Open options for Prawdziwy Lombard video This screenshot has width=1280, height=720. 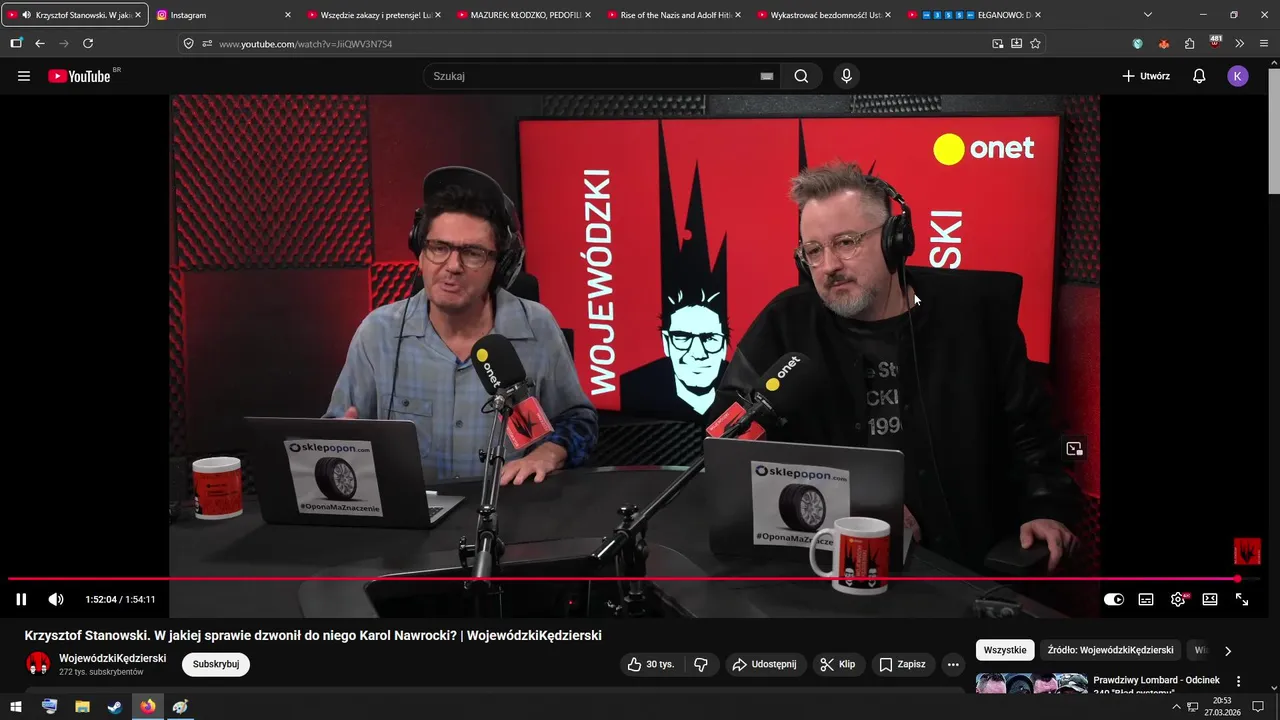coord(1238,681)
